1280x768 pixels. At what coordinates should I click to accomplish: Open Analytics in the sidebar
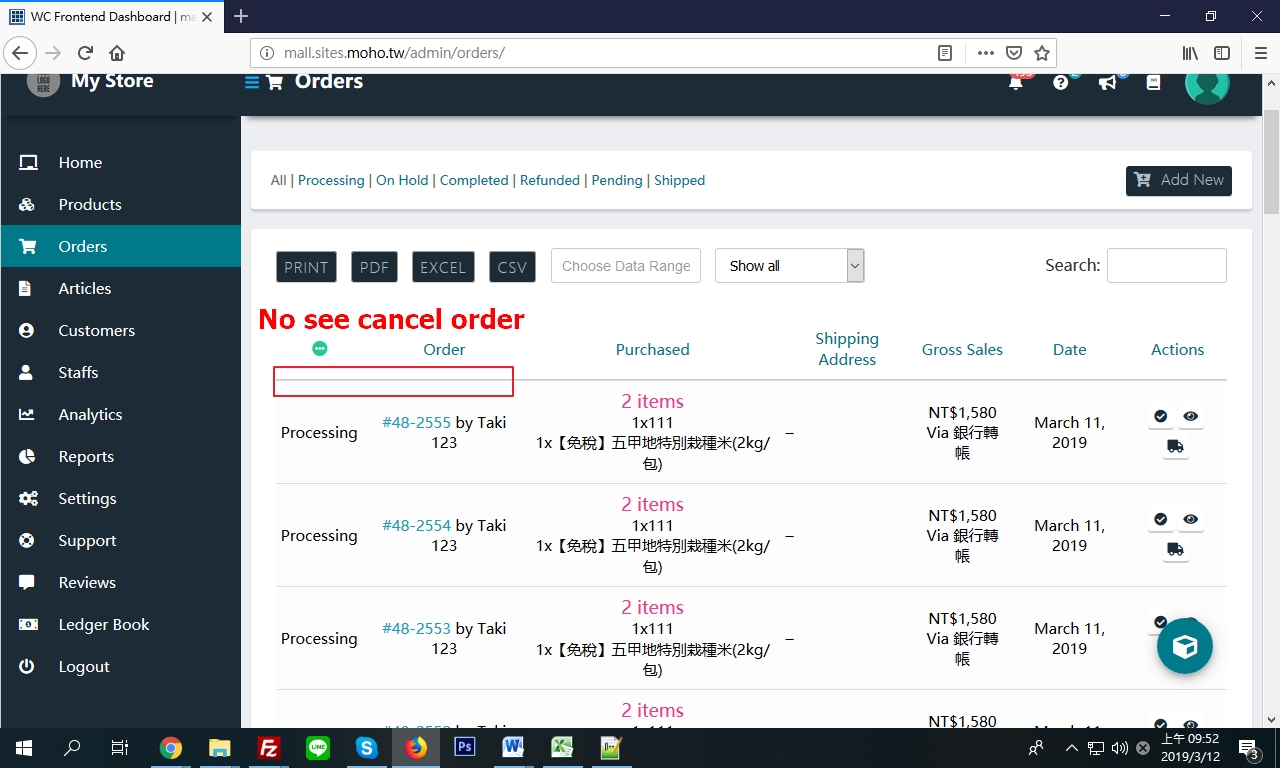[x=121, y=415]
